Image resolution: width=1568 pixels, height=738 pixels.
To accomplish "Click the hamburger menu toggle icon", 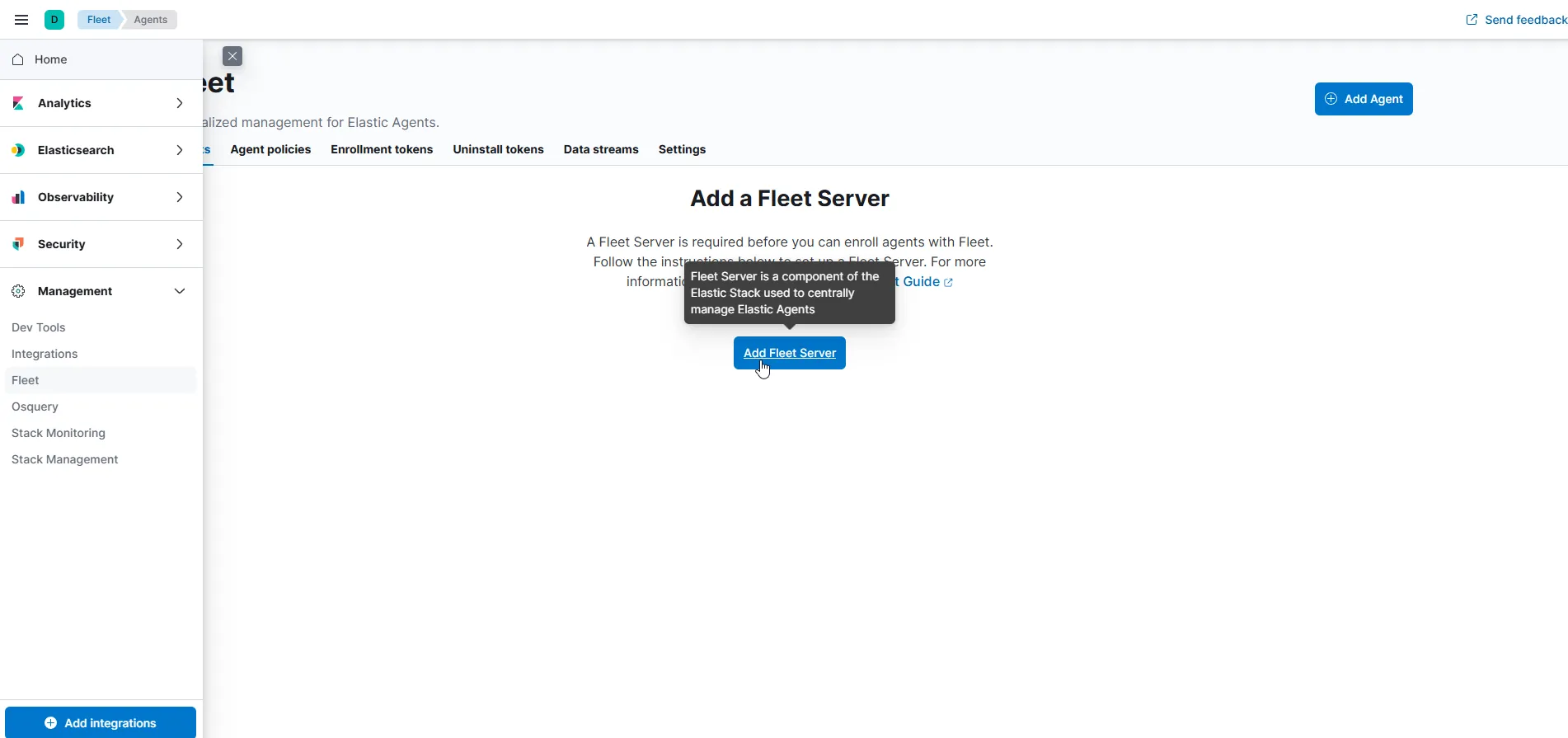I will pyautogui.click(x=21, y=20).
